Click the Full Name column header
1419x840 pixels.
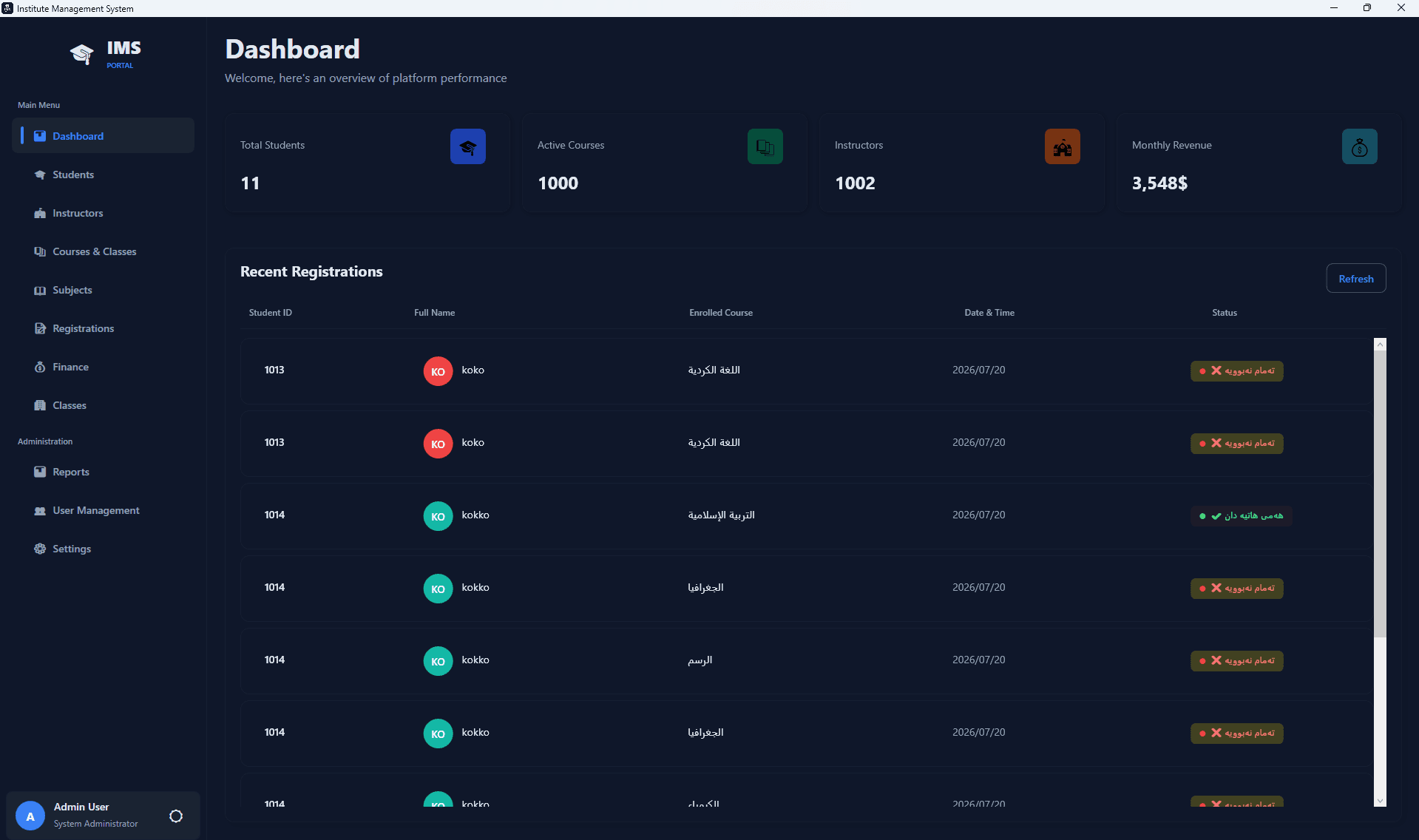click(435, 313)
